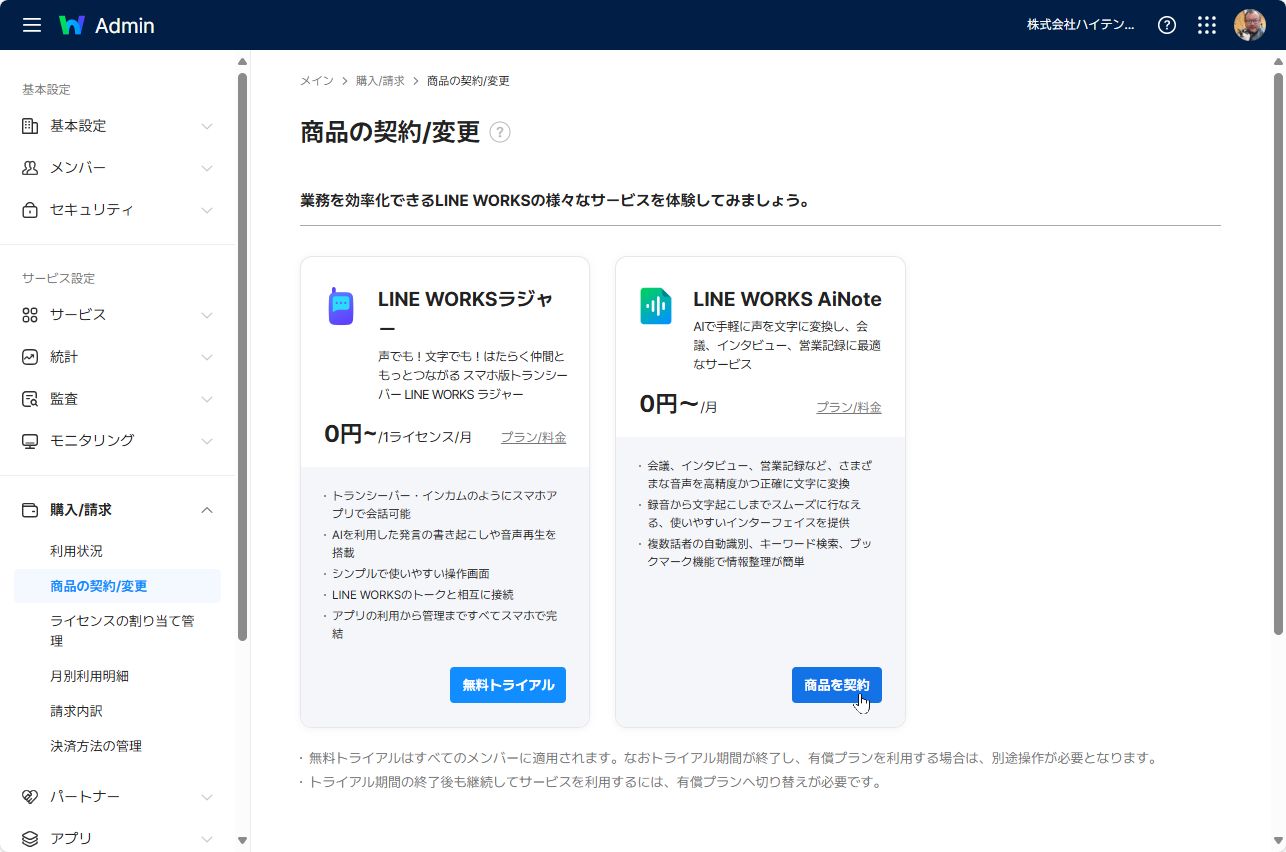This screenshot has width=1286, height=852.
Task: Open ライセンスの割り当て管理 page
Action: click(122, 631)
